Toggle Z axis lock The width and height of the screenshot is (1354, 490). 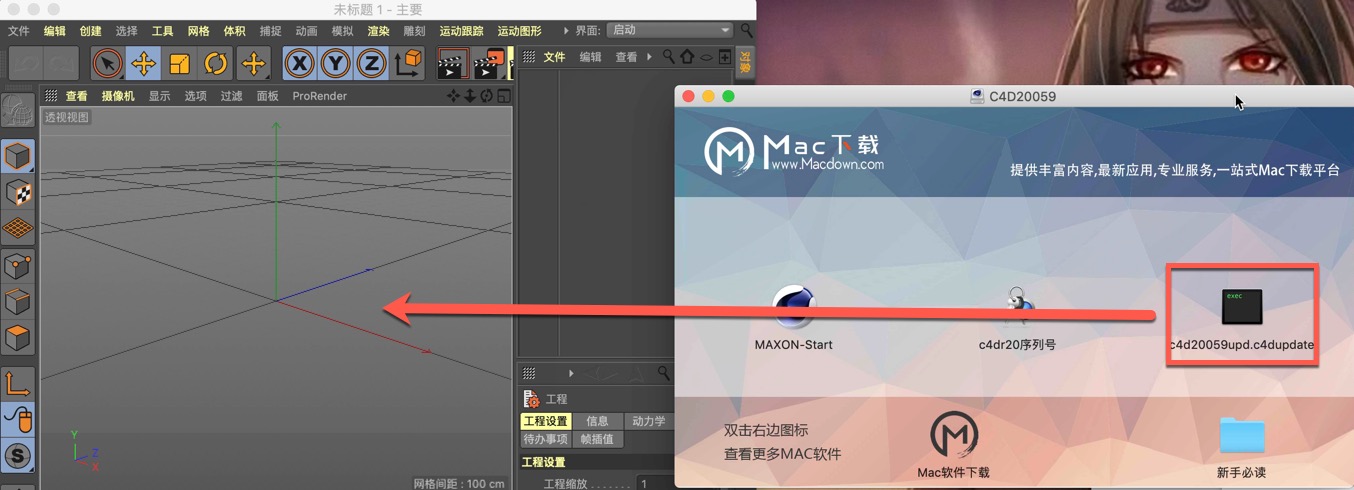pyautogui.click(x=371, y=64)
